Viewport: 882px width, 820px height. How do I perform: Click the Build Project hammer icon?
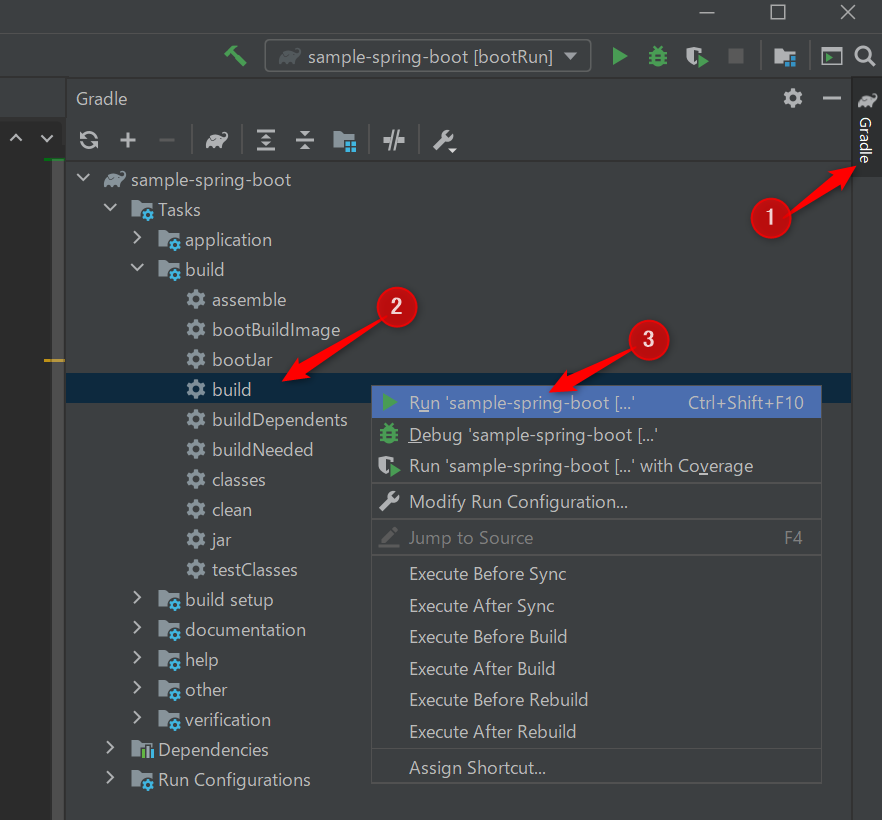tap(235, 56)
